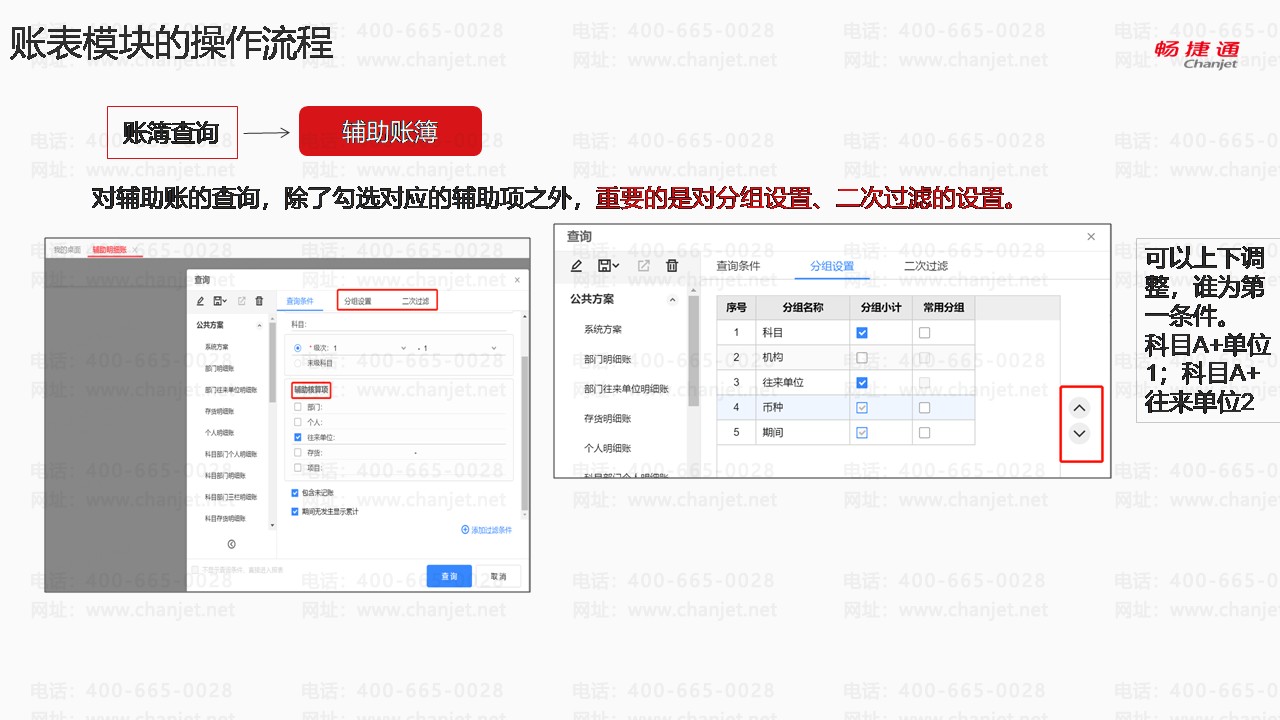The image size is (1280, 720).
Task: Select the 末级科目 radio button
Action: pyautogui.click(x=298, y=363)
